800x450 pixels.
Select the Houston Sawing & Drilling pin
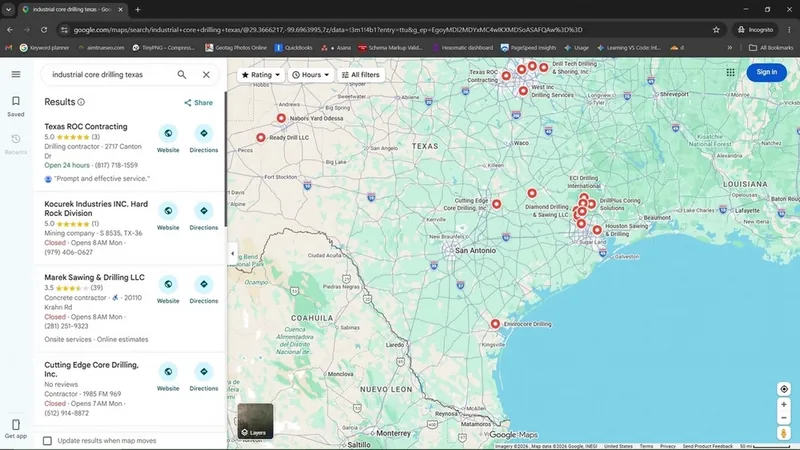[x=597, y=230]
